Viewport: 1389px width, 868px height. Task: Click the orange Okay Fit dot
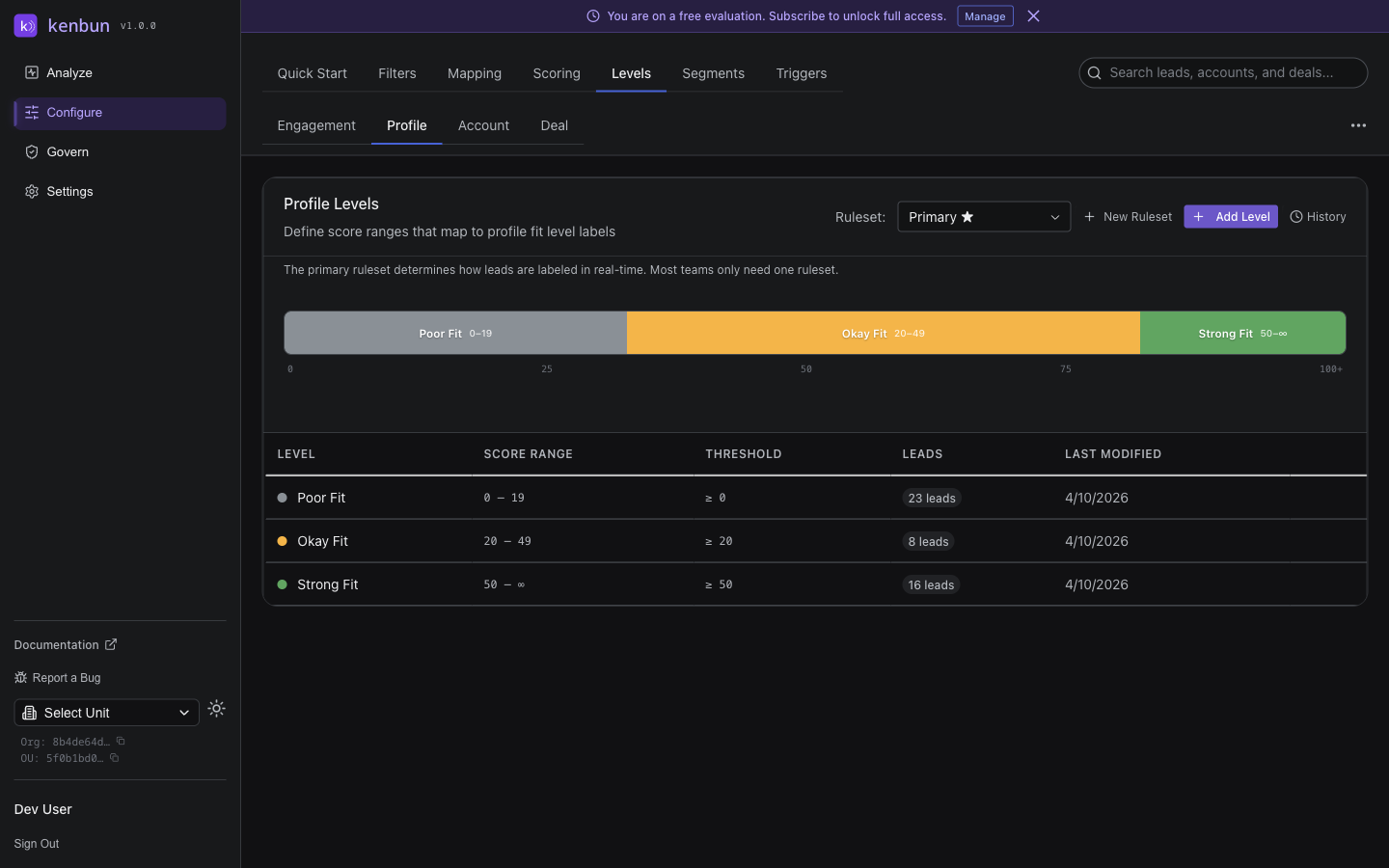point(283,541)
